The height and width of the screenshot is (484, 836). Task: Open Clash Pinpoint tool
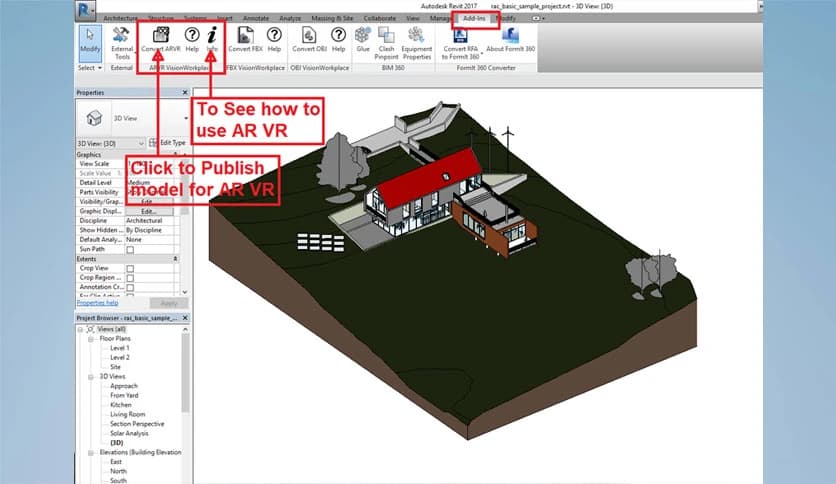point(386,44)
